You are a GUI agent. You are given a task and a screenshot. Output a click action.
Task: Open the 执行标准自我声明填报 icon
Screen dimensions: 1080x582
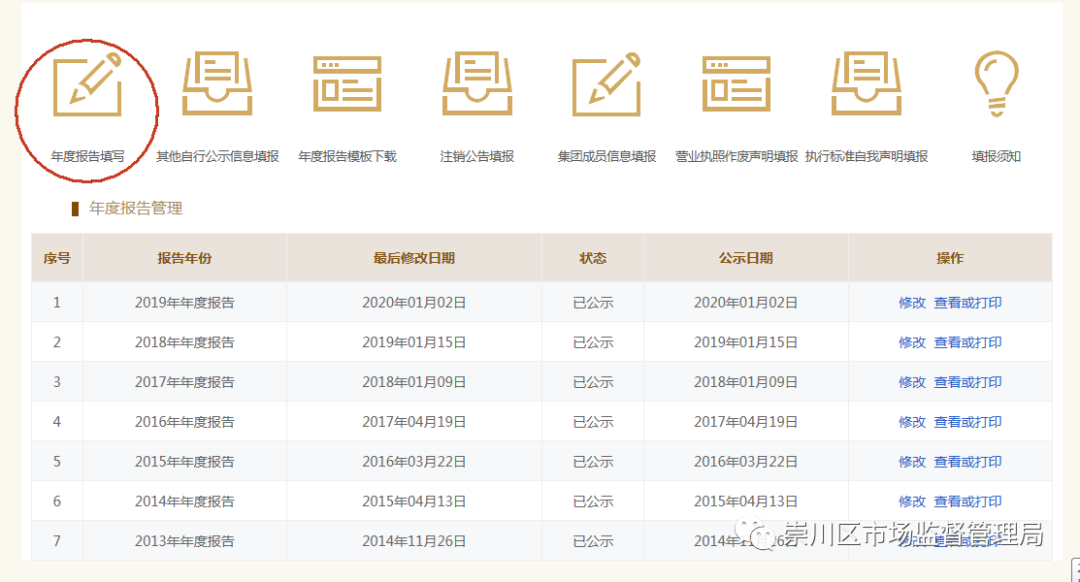(866, 84)
